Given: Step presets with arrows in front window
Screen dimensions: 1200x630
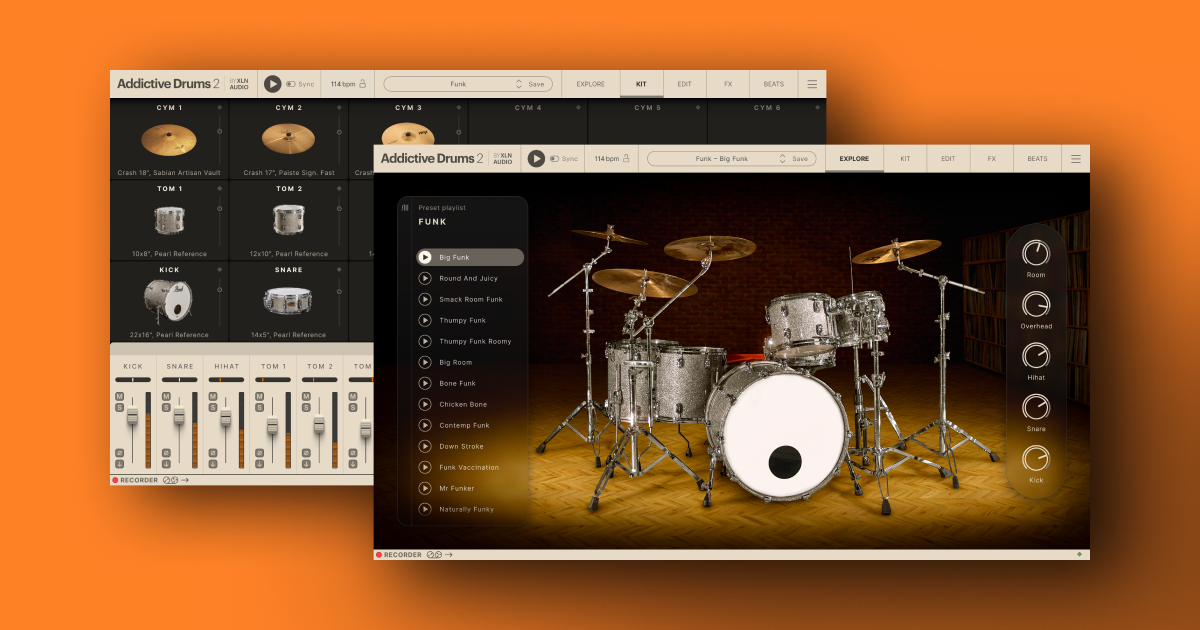Looking at the screenshot, I should coord(783,158).
